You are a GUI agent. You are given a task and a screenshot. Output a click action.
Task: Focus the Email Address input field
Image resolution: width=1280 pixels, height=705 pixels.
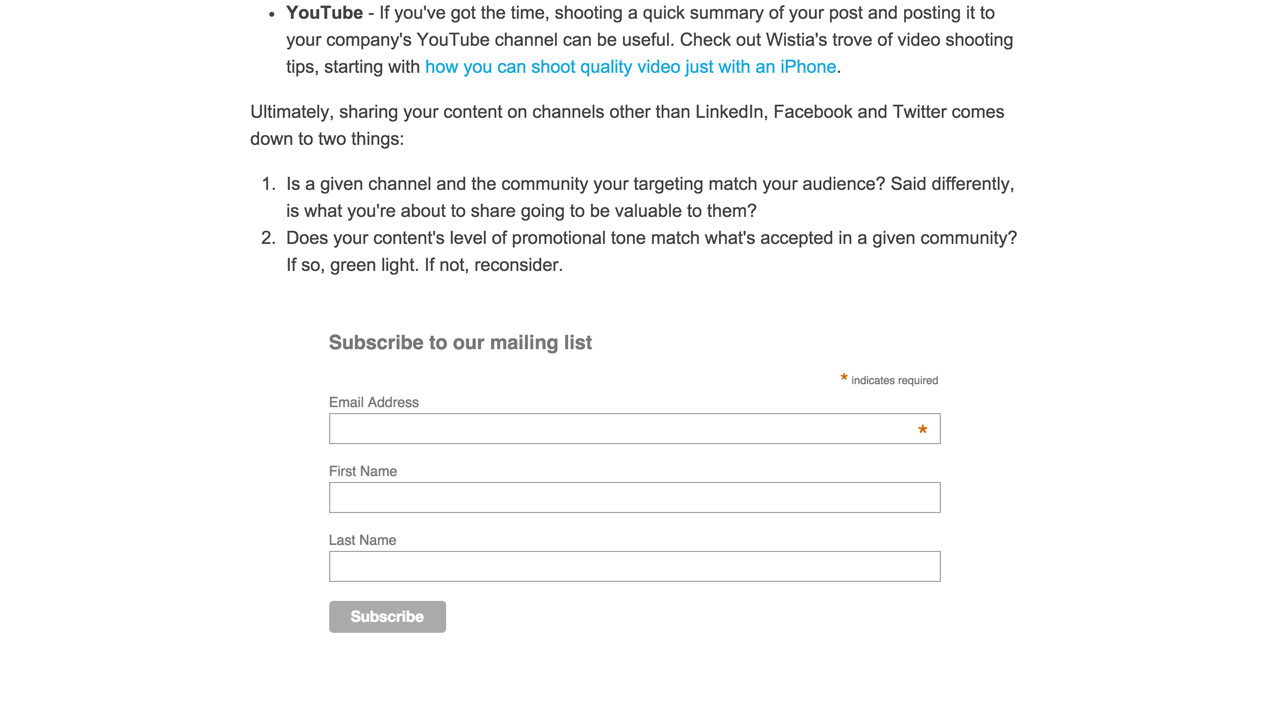634,429
